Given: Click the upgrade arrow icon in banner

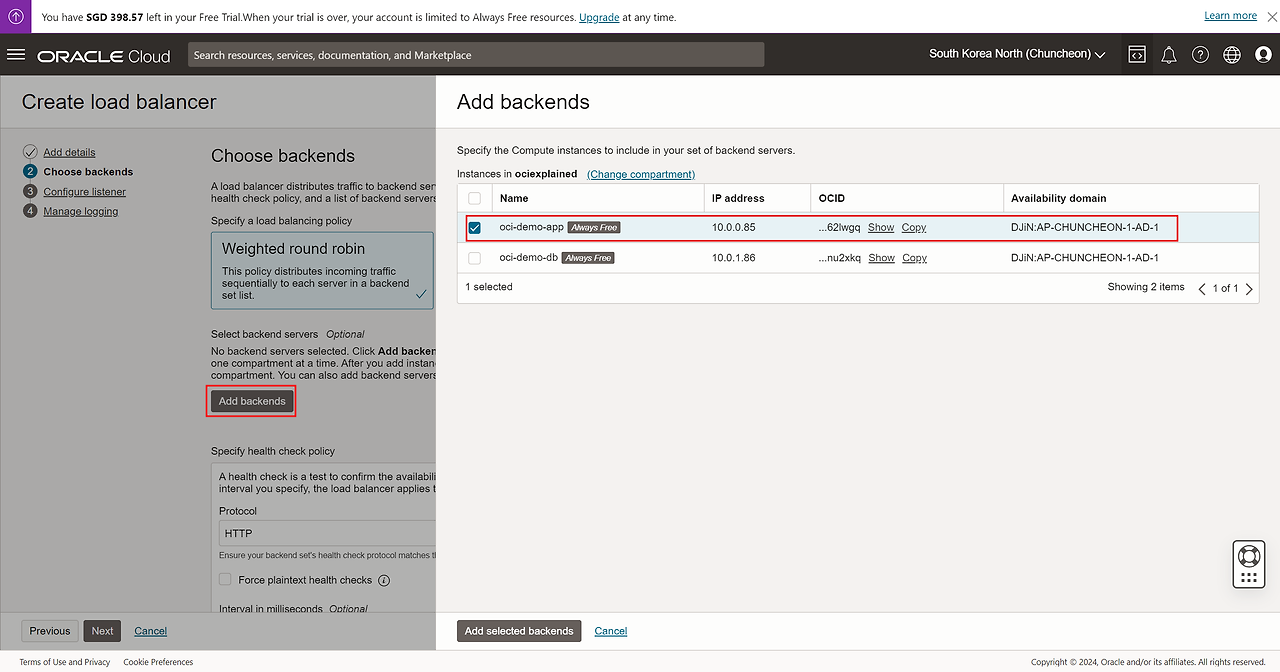Looking at the screenshot, I should [16, 16].
